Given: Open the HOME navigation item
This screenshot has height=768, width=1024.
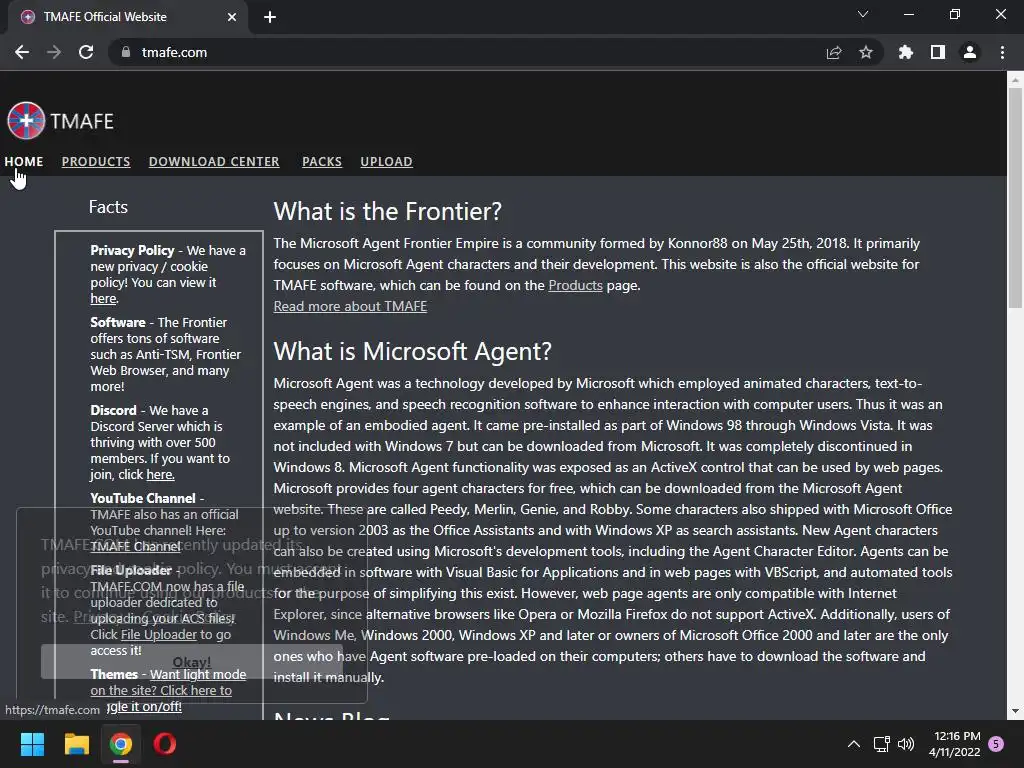Looking at the screenshot, I should tap(24, 161).
